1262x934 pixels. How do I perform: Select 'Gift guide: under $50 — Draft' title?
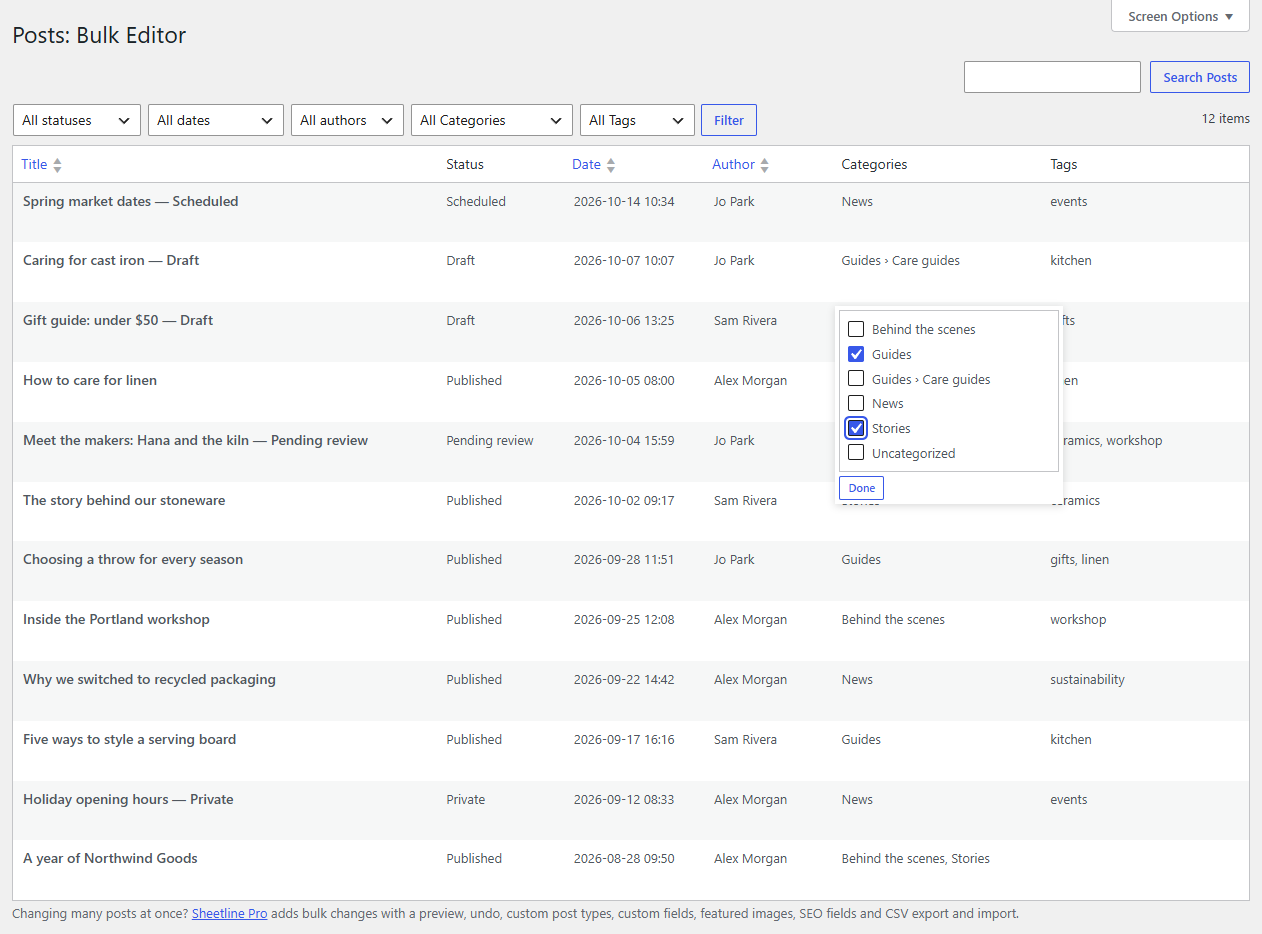click(x=118, y=320)
